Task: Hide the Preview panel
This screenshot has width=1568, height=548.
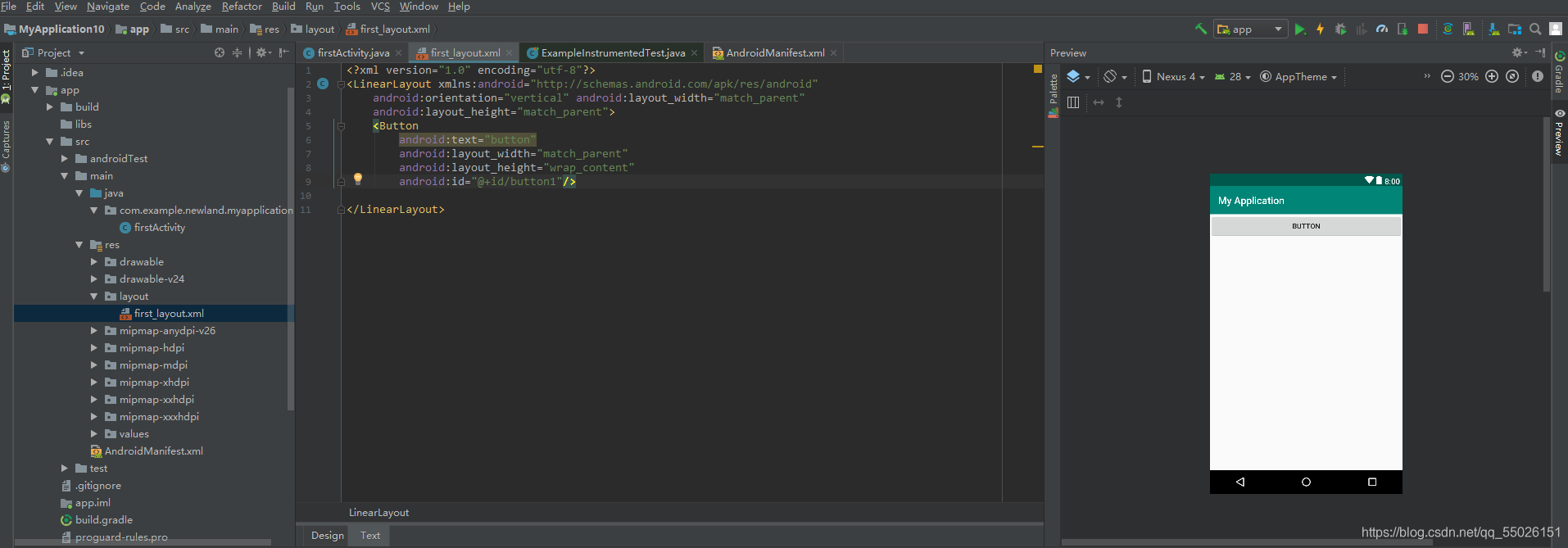Action: coord(1540,52)
